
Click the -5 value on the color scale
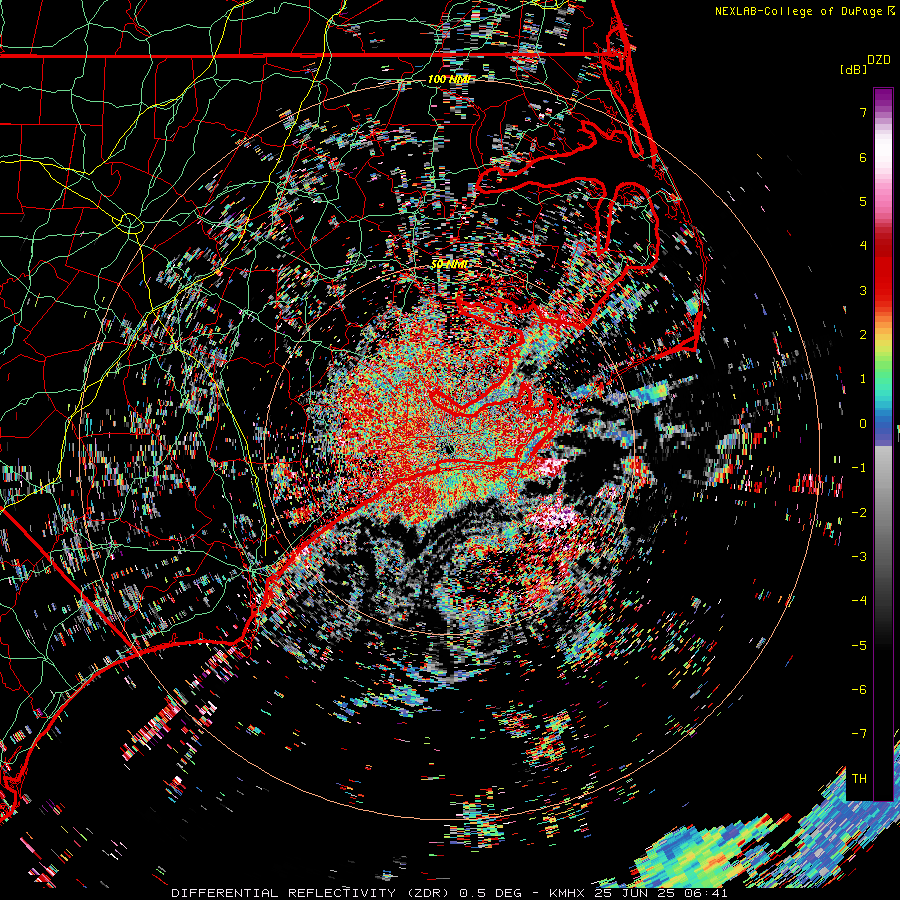point(859,646)
